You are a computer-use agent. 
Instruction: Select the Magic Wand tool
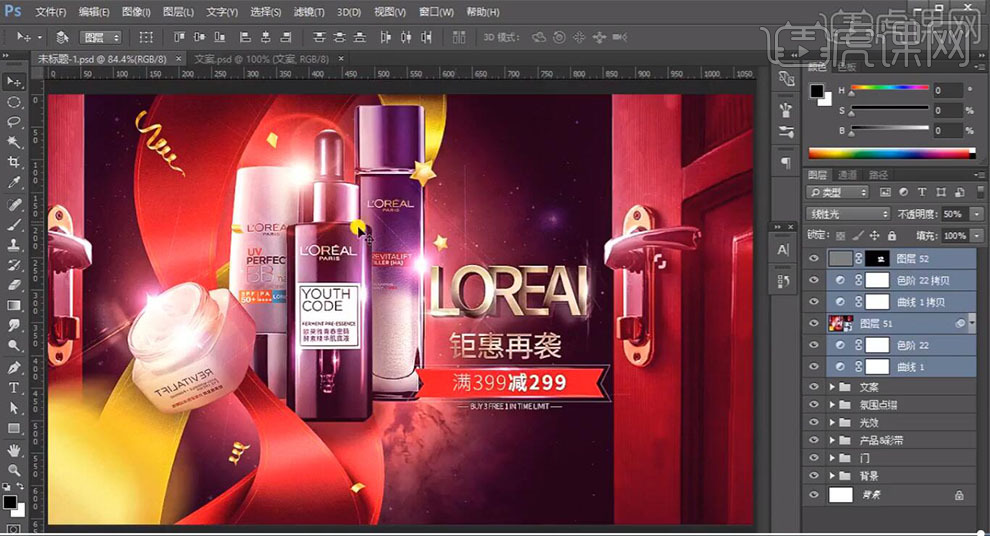[x=13, y=142]
